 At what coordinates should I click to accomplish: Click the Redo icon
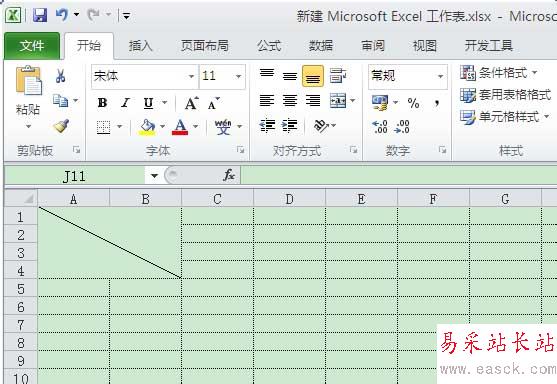click(x=93, y=15)
